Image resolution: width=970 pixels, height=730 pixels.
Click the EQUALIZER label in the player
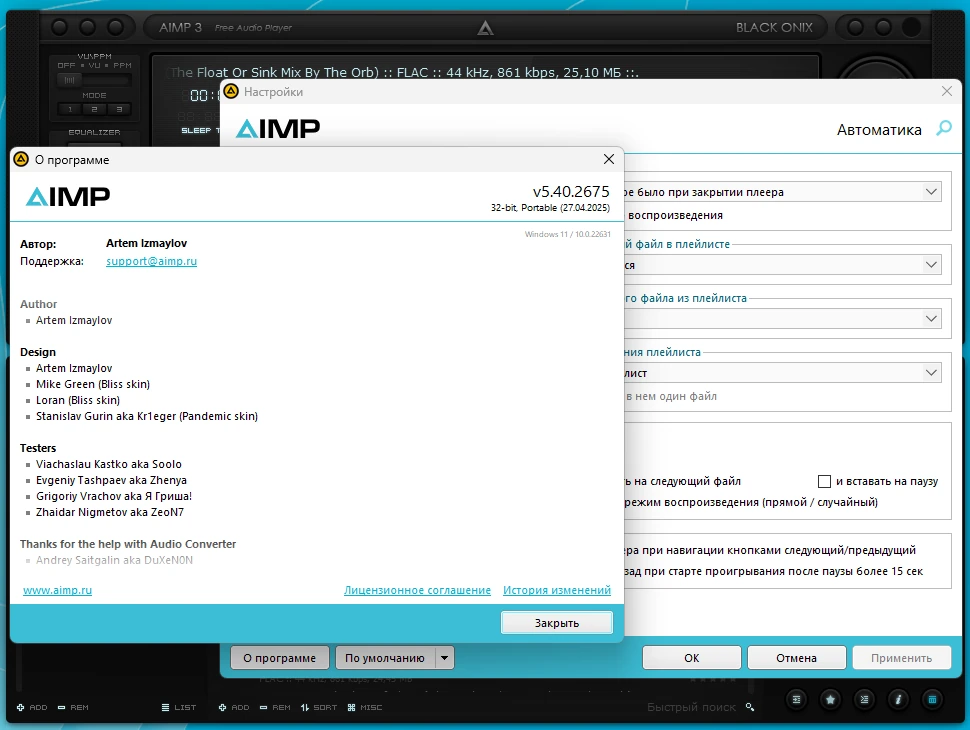(95, 132)
